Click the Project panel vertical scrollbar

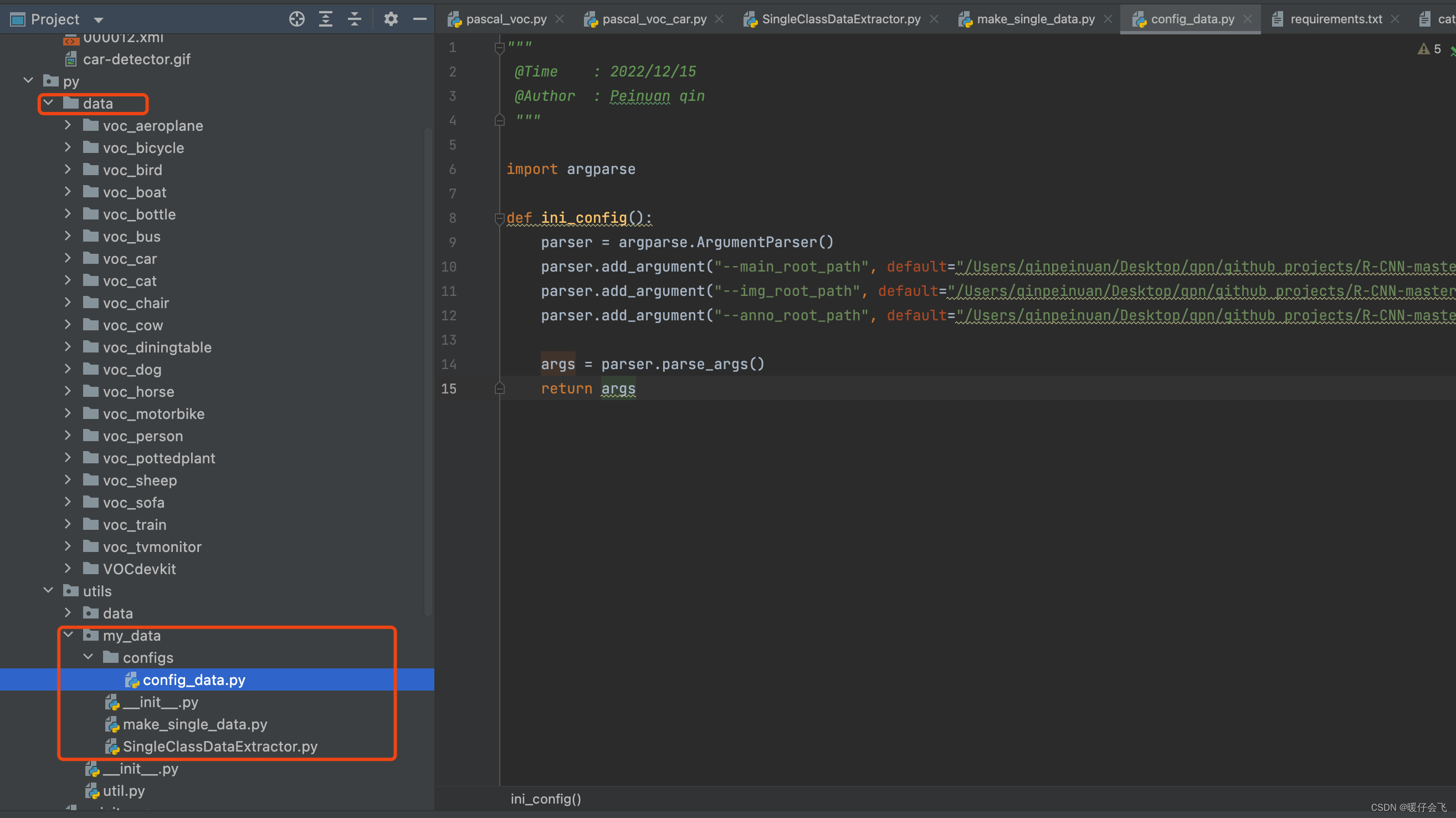point(428,370)
